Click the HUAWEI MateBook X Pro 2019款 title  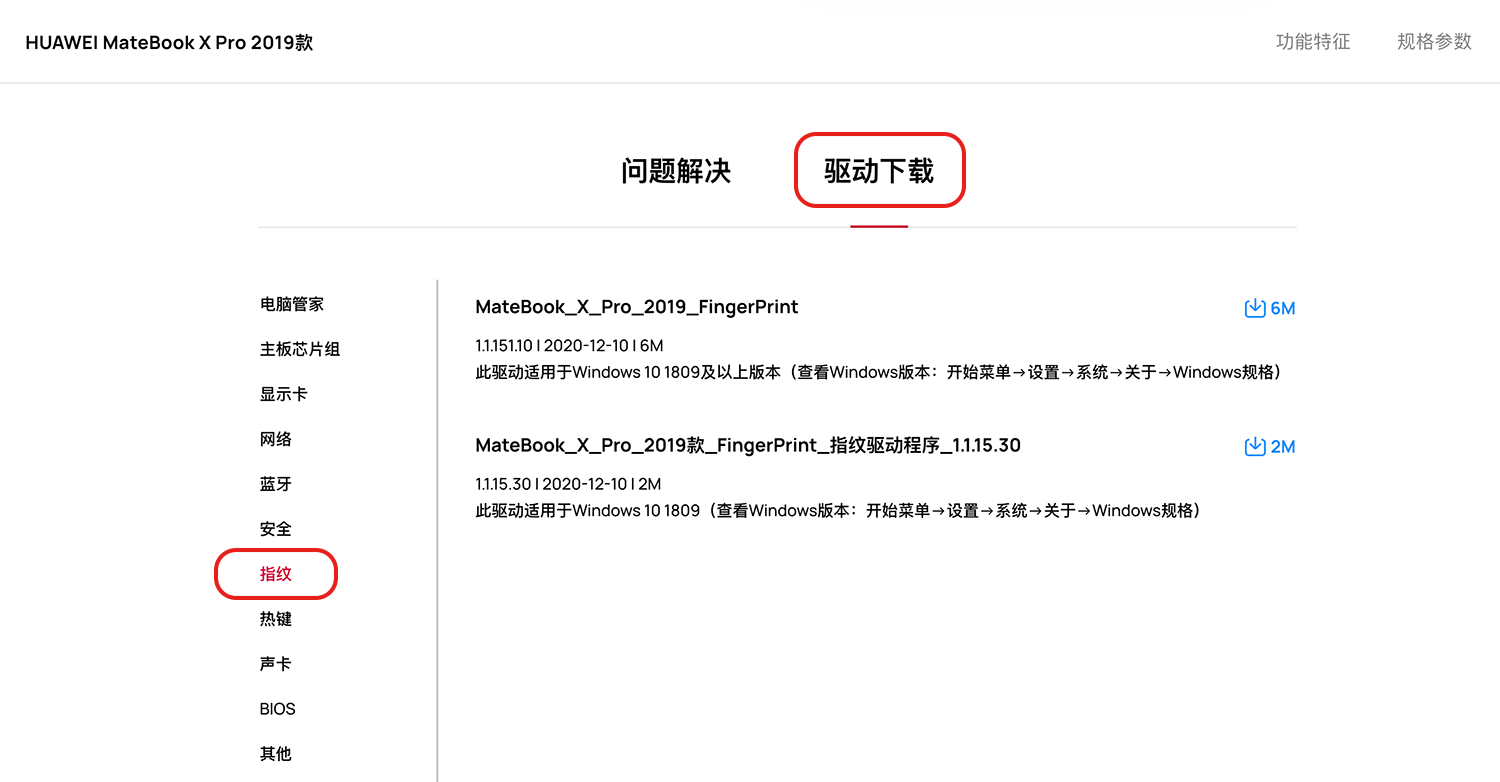(x=169, y=43)
